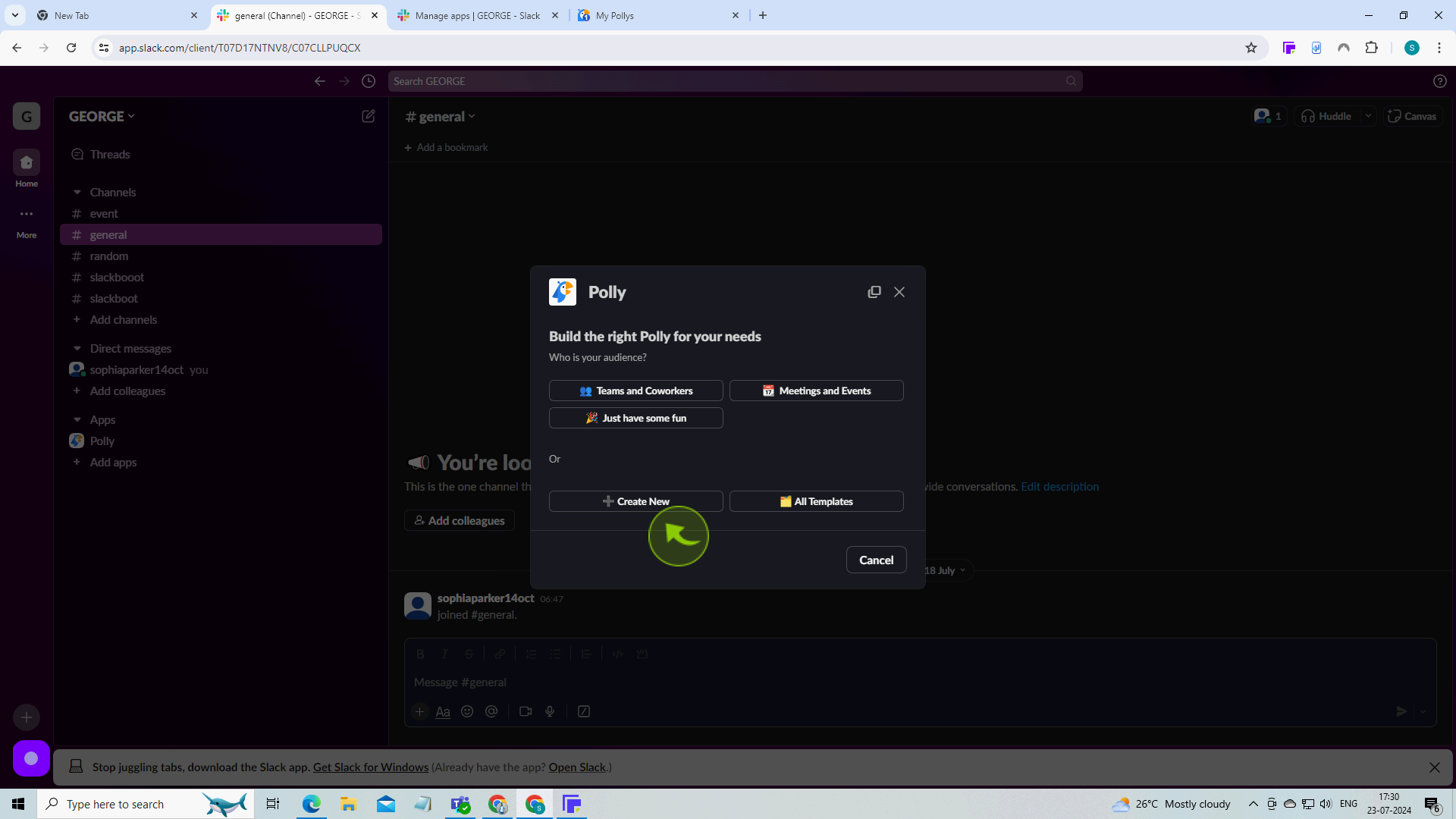Open Slack history clock icon

coord(369,81)
